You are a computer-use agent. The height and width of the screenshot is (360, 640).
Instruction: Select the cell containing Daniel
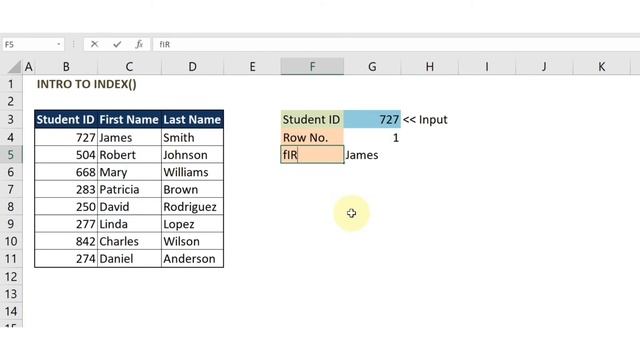click(129, 258)
